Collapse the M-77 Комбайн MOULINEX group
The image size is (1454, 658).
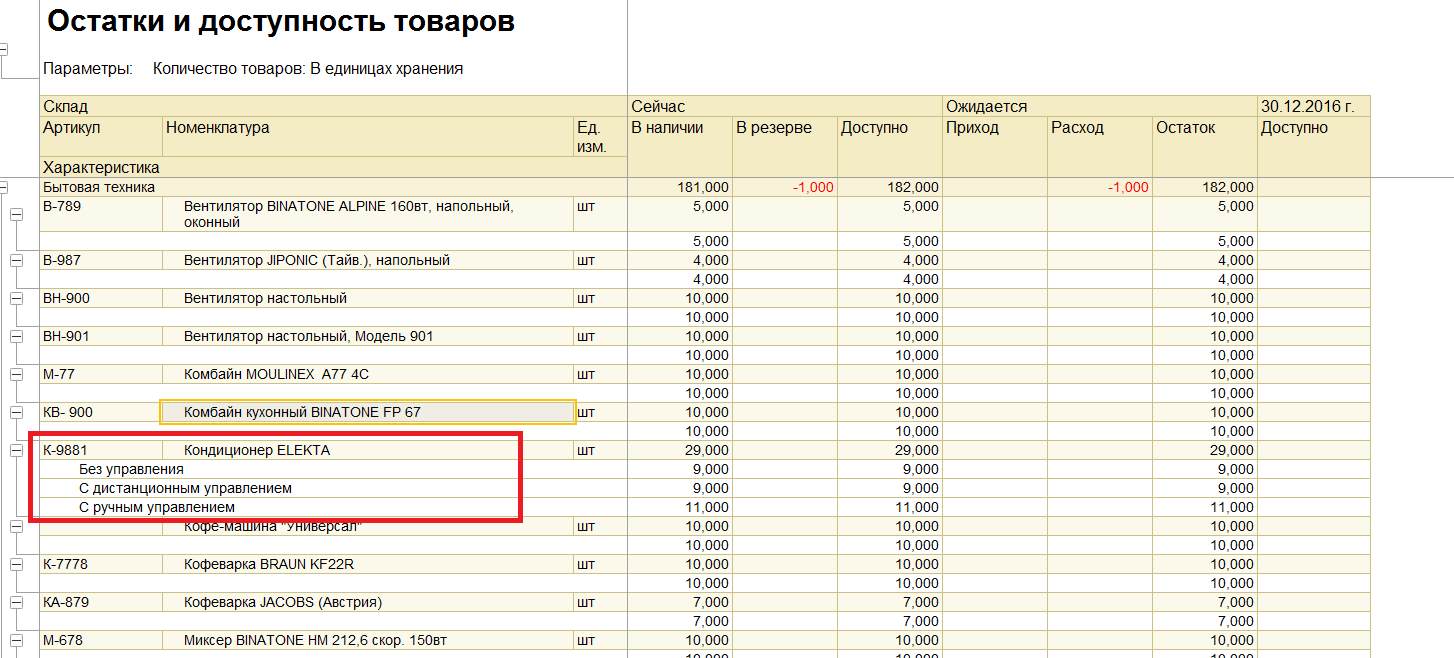click(x=16, y=374)
